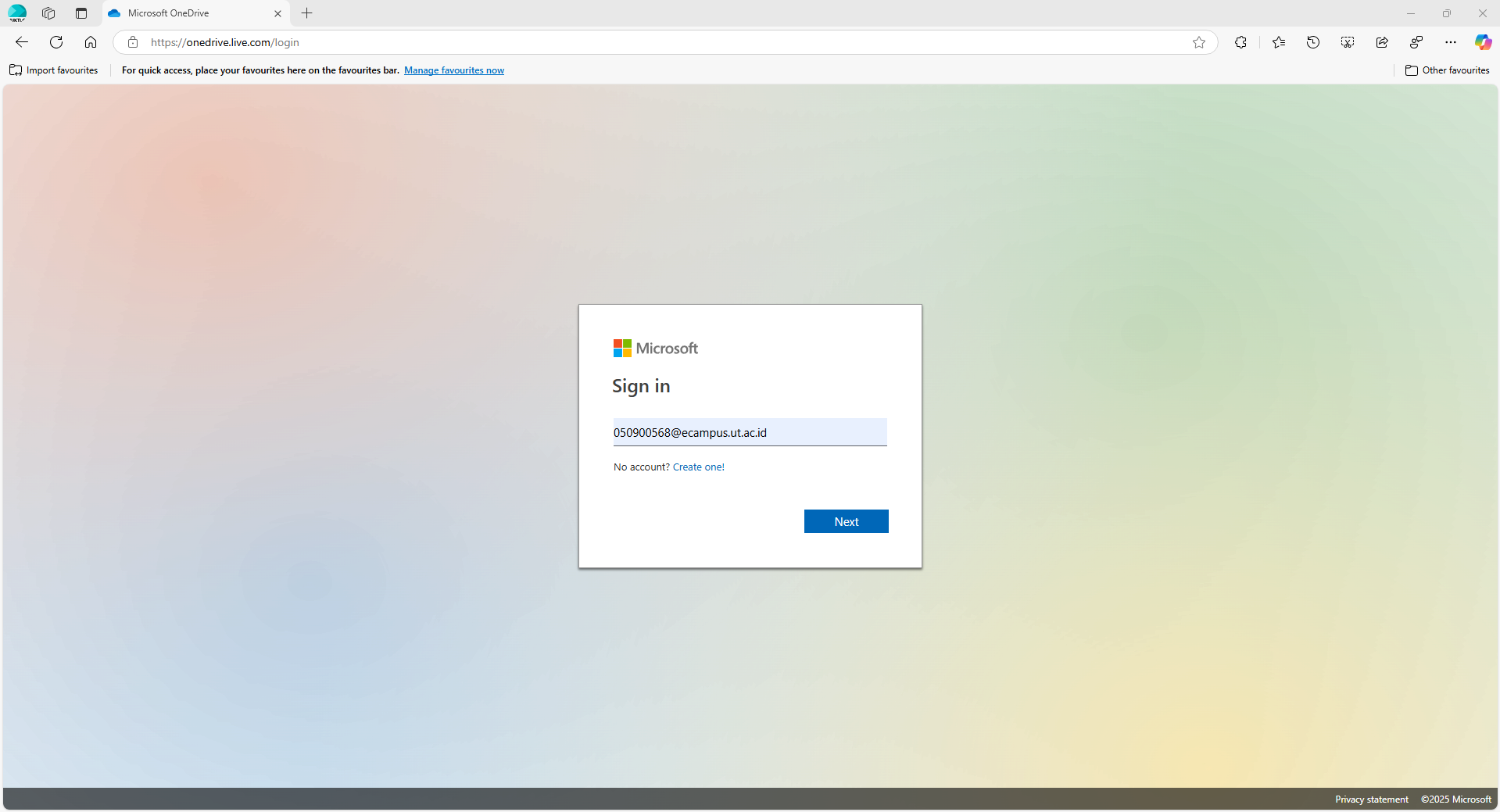Click Manage favourites now
Viewport: 1500px width, 812px height.
click(454, 70)
